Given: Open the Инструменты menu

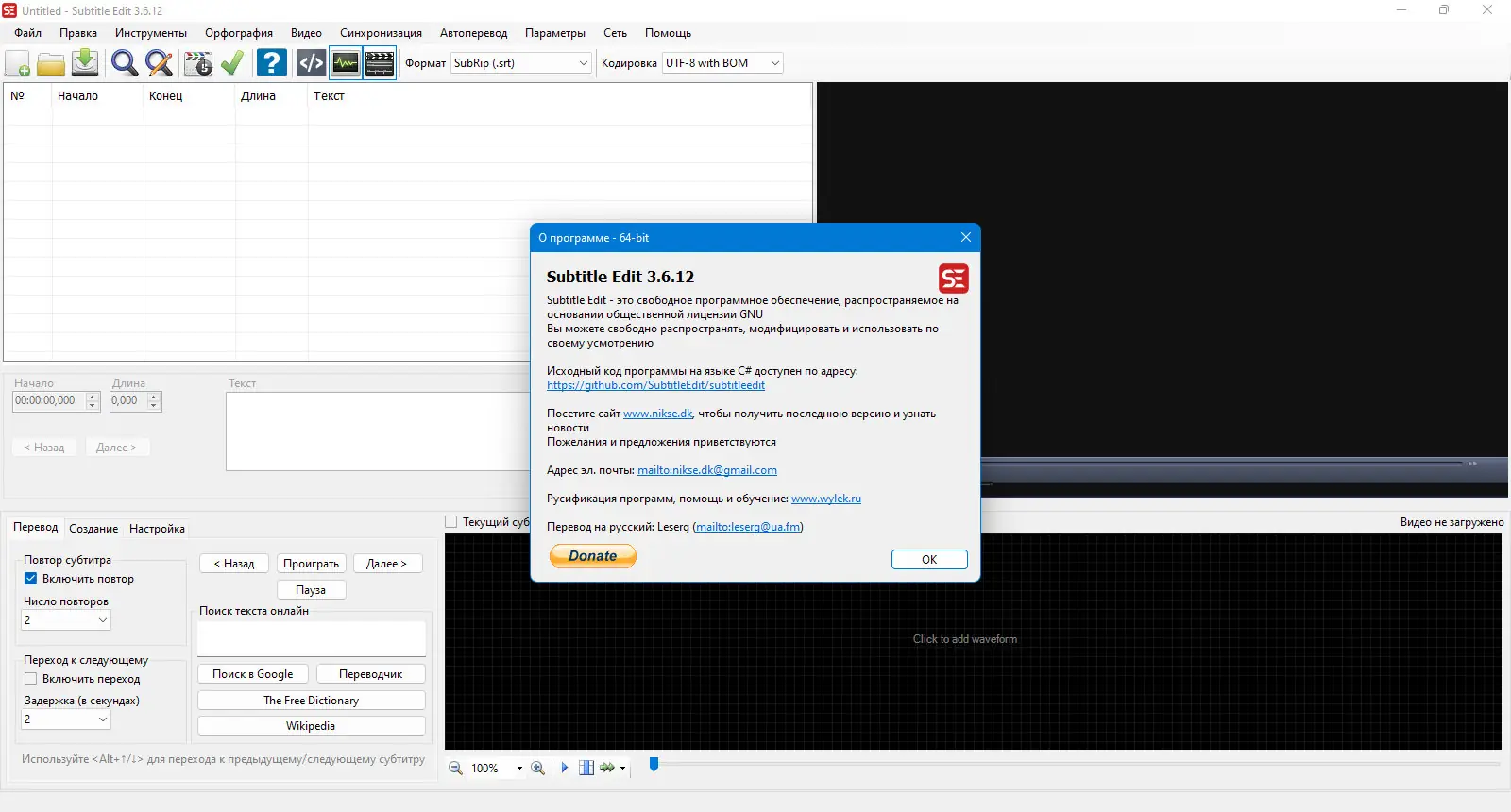Looking at the screenshot, I should (x=151, y=33).
